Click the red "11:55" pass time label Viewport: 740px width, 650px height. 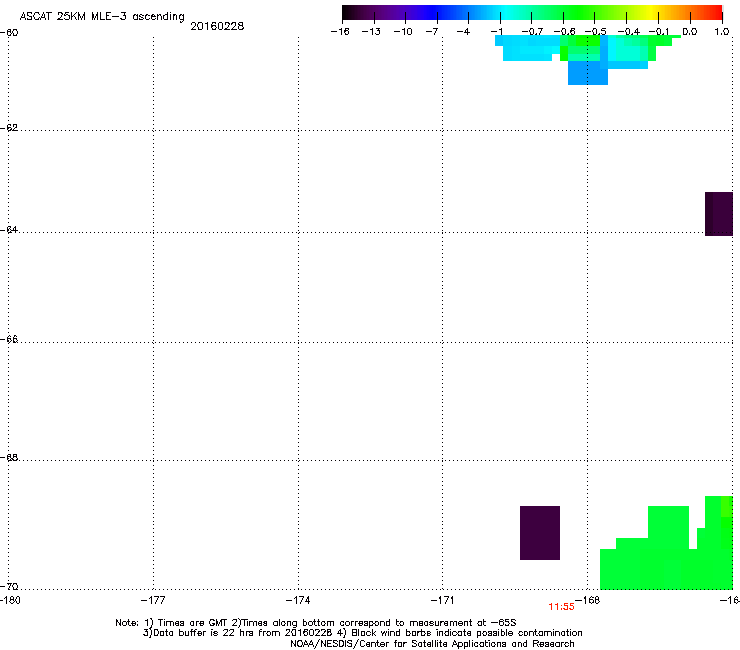(561, 607)
